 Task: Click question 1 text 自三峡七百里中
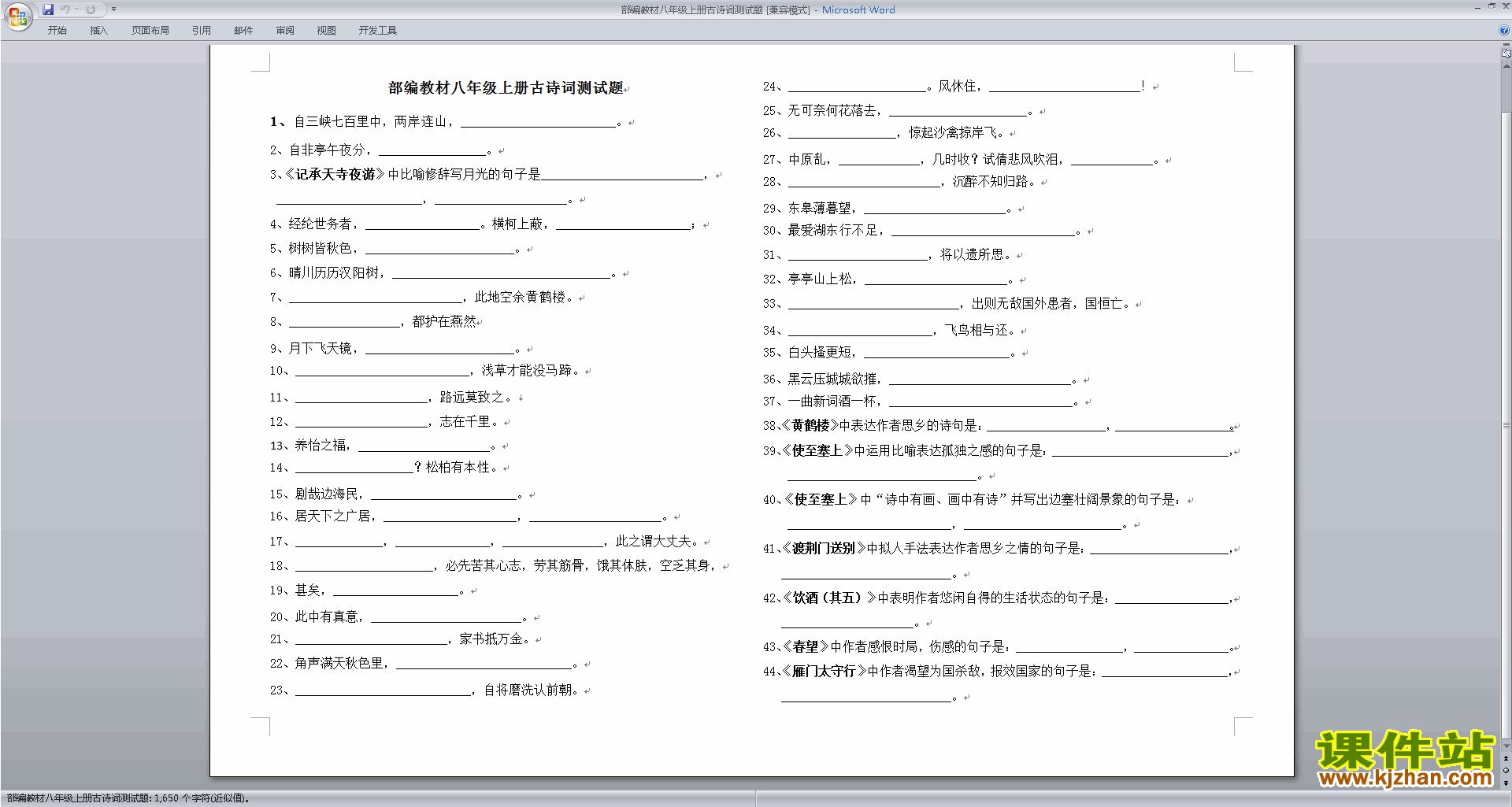coord(338,121)
